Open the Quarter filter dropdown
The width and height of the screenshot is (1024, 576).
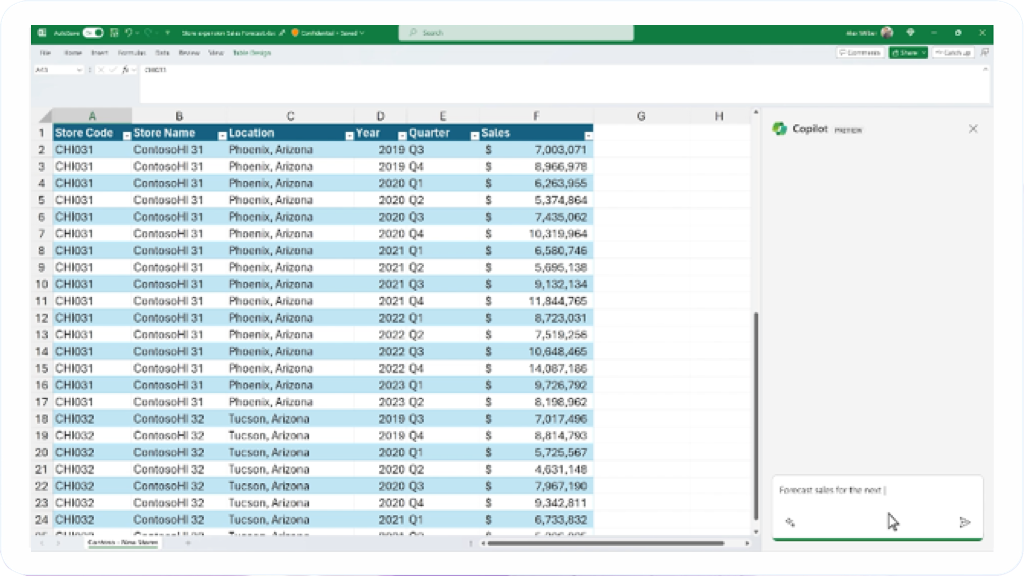475,136
